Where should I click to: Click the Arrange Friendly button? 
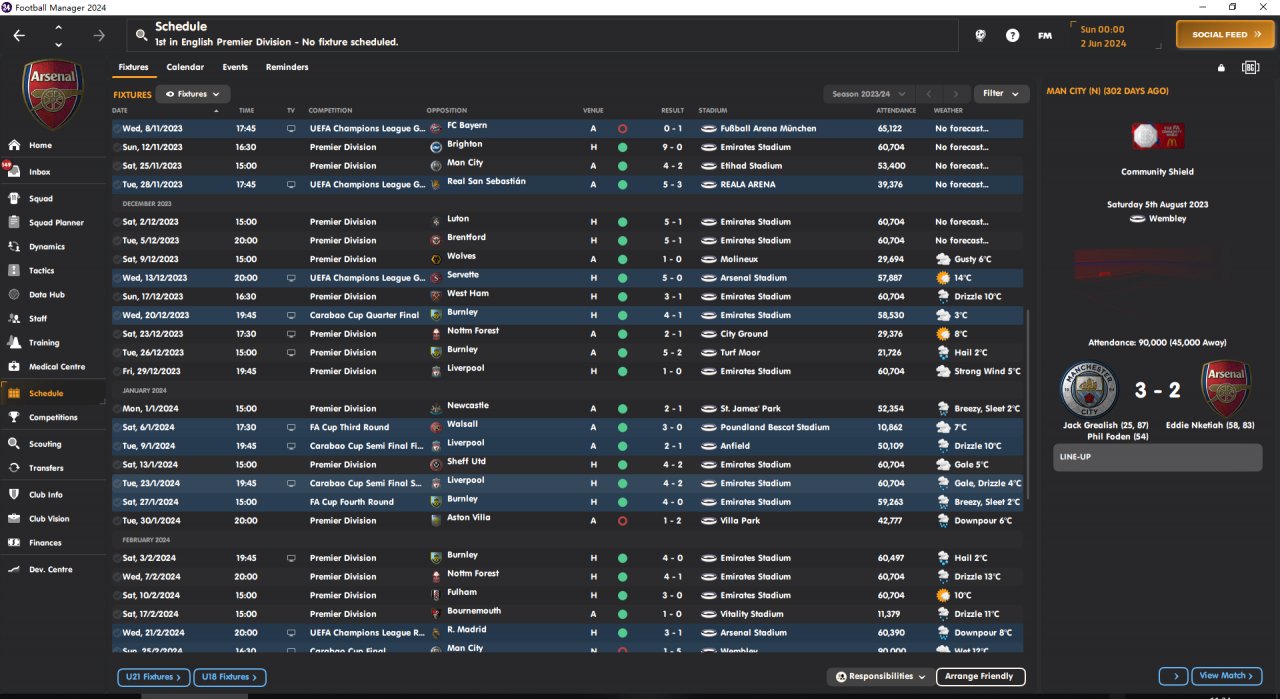pyautogui.click(x=980, y=677)
